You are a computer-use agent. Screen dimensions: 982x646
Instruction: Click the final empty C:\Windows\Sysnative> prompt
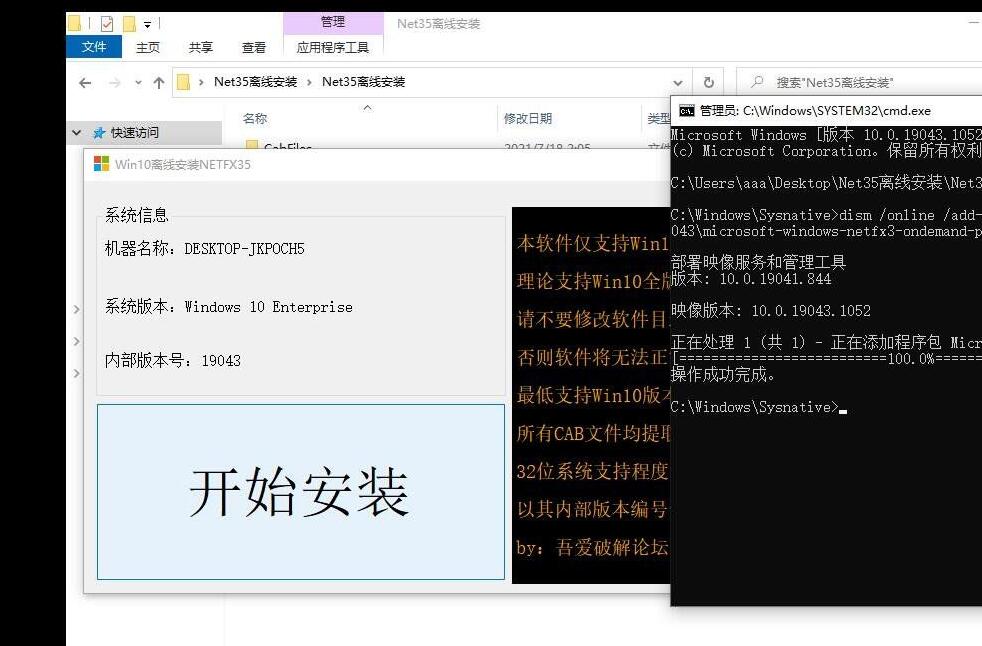758,407
